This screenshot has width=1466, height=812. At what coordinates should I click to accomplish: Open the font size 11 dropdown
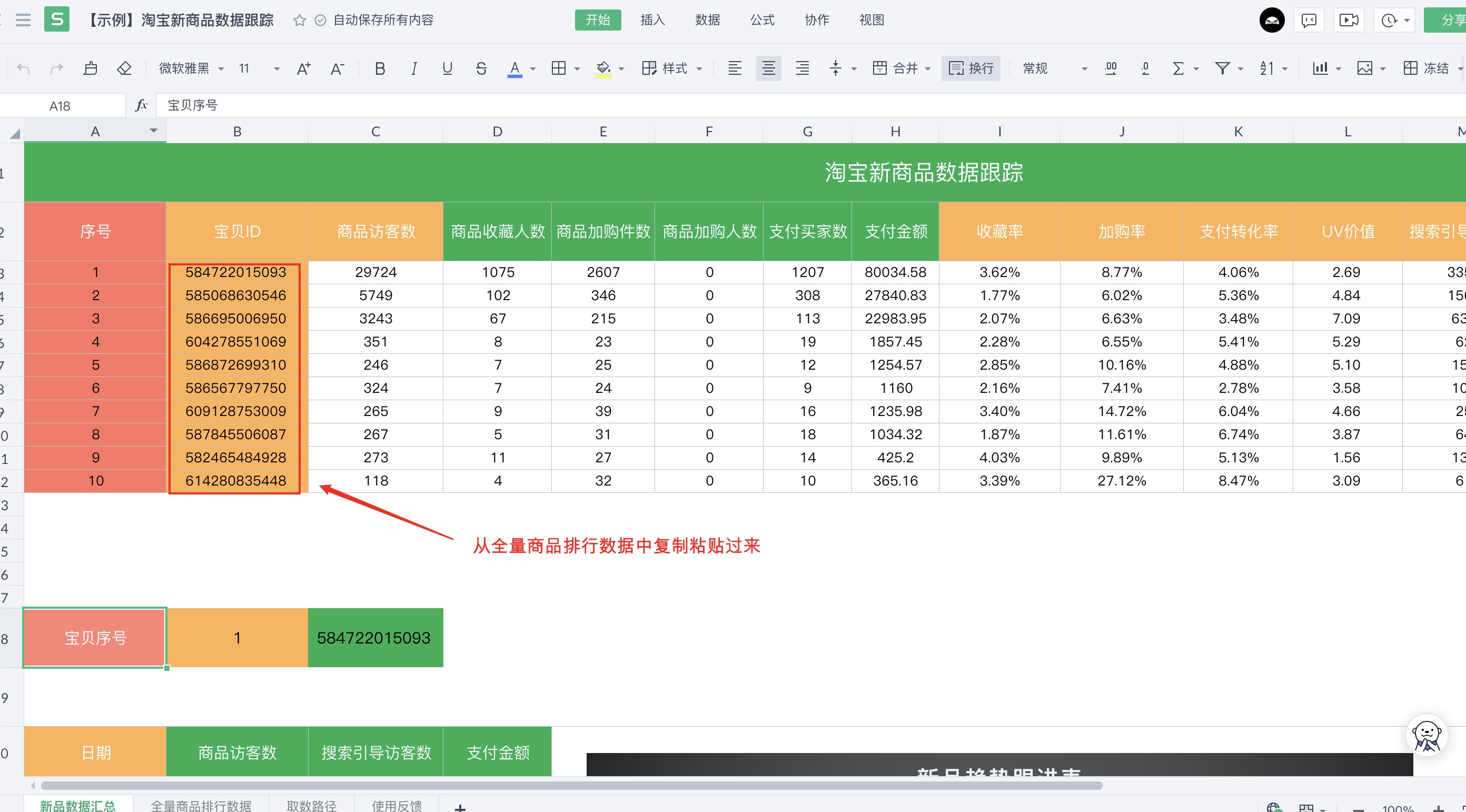[259, 69]
